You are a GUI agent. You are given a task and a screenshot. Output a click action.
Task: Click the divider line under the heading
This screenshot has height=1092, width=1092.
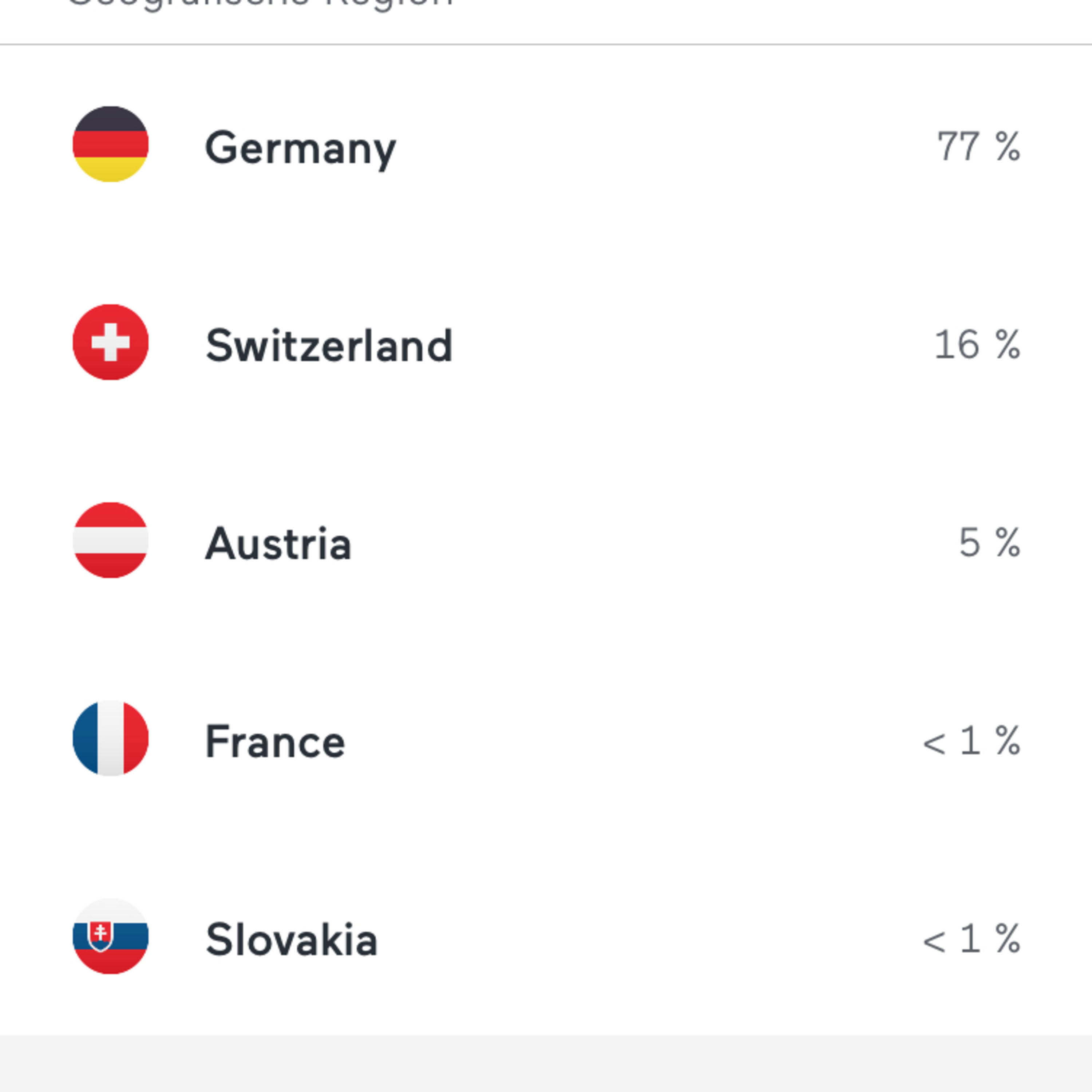(x=546, y=44)
